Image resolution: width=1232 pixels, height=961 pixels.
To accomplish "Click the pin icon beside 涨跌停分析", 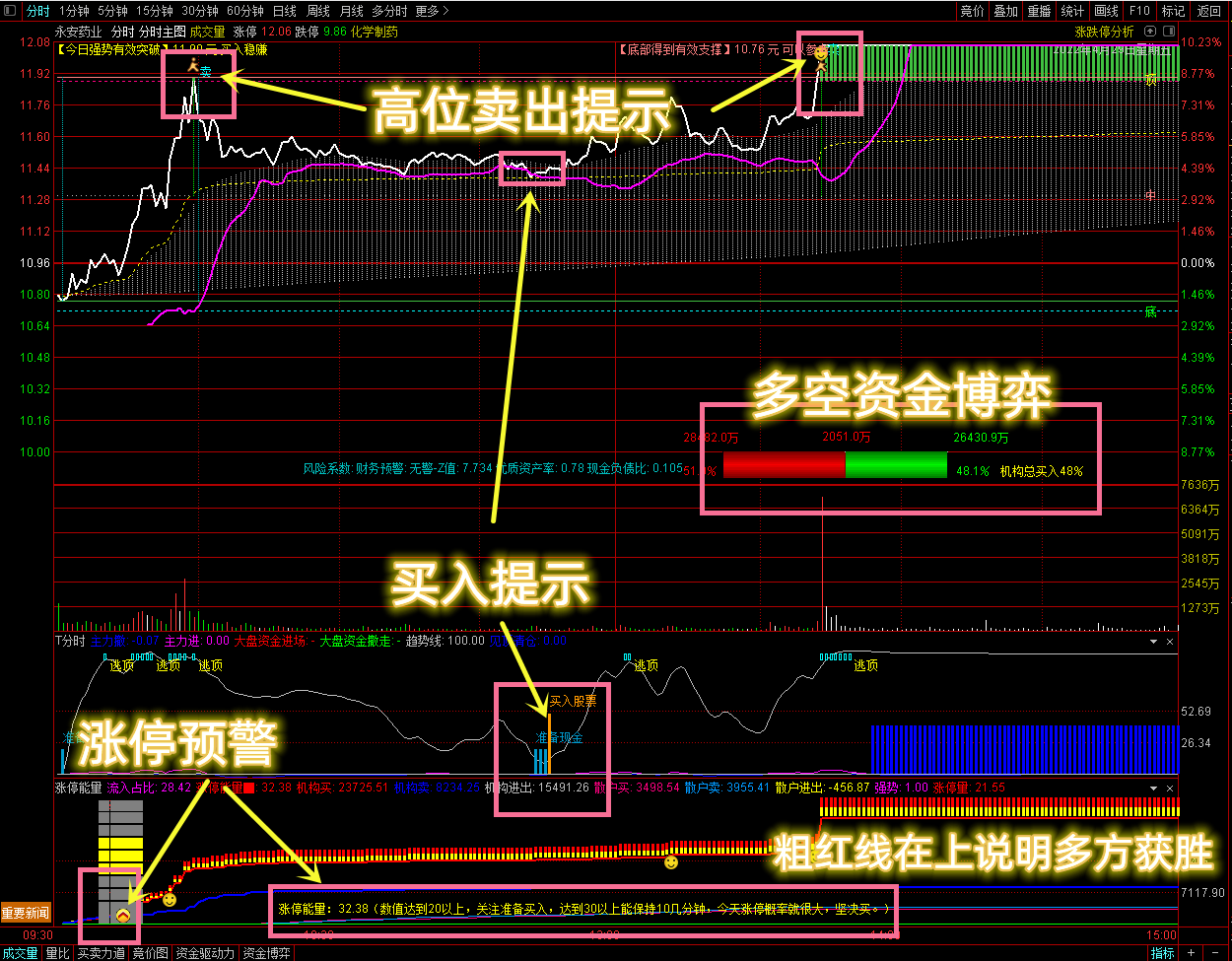I will tap(1149, 31).
